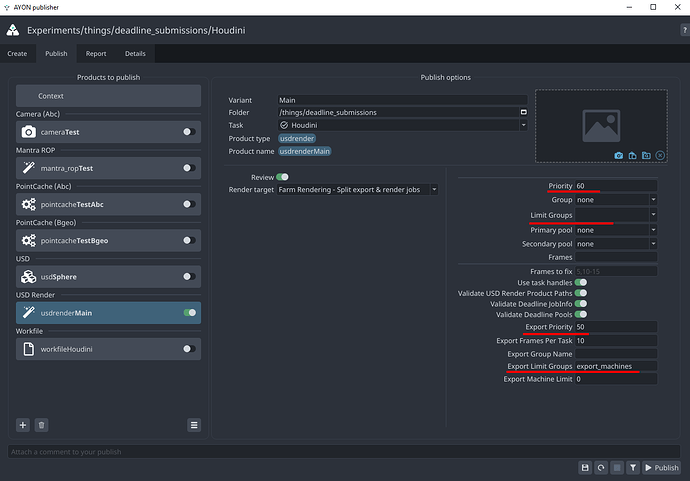Enable the pointcacheTestBgeo toggle
The image size is (690, 481).
pos(189,240)
